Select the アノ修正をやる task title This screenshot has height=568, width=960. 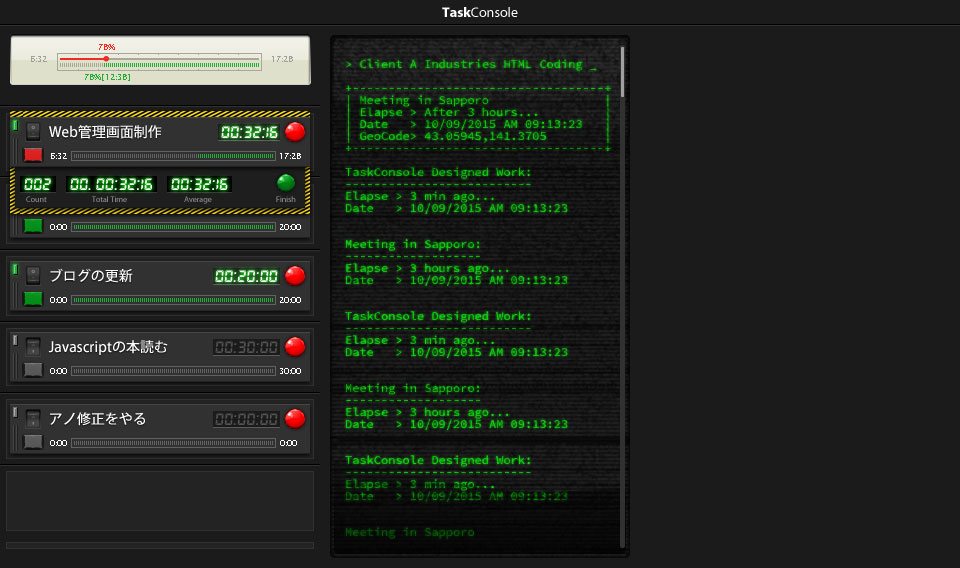(97, 419)
